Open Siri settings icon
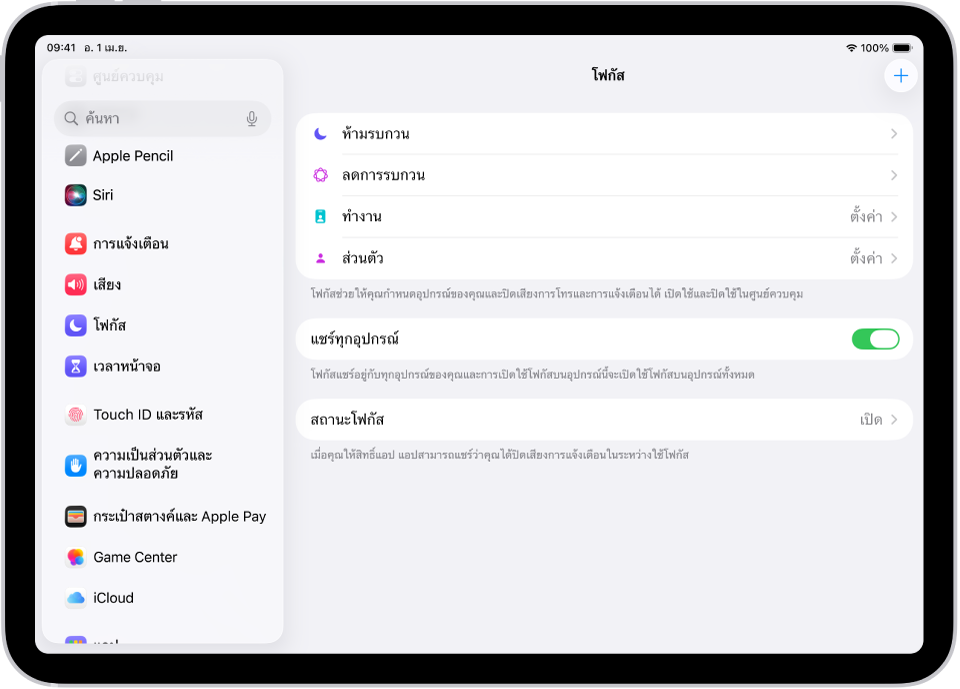This screenshot has height=689, width=960. coord(76,195)
